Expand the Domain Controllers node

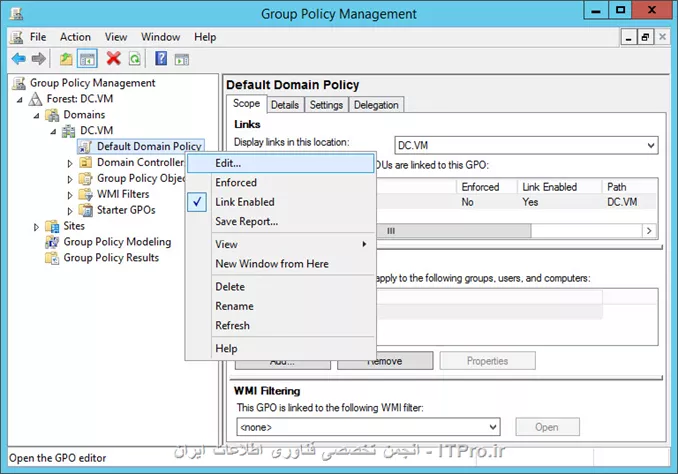pyautogui.click(x=70, y=163)
